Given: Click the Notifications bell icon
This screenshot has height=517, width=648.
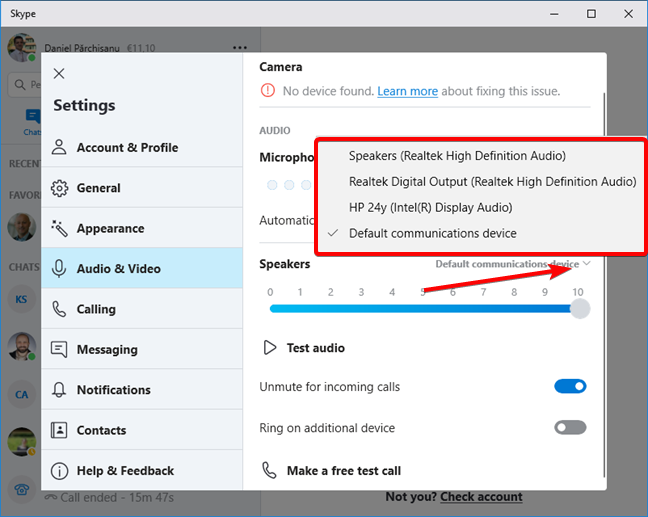Looking at the screenshot, I should [x=59, y=390].
